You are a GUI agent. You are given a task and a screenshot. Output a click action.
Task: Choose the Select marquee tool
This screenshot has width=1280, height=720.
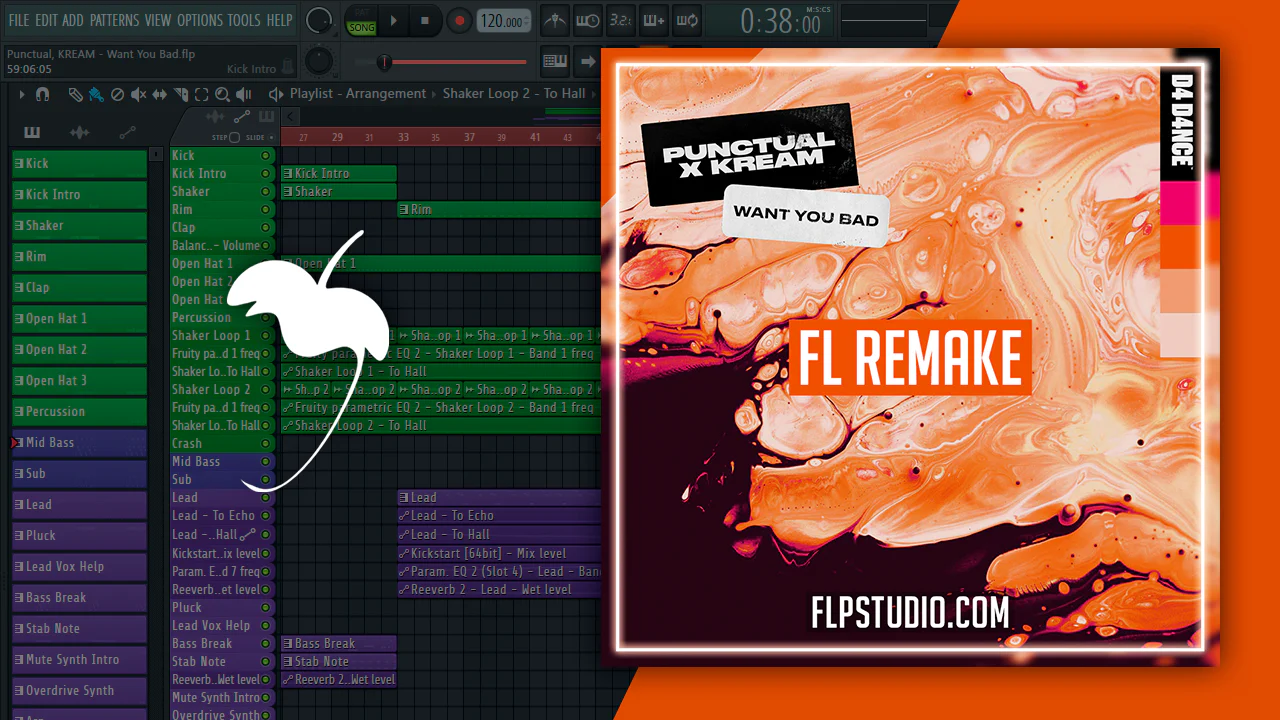202,94
